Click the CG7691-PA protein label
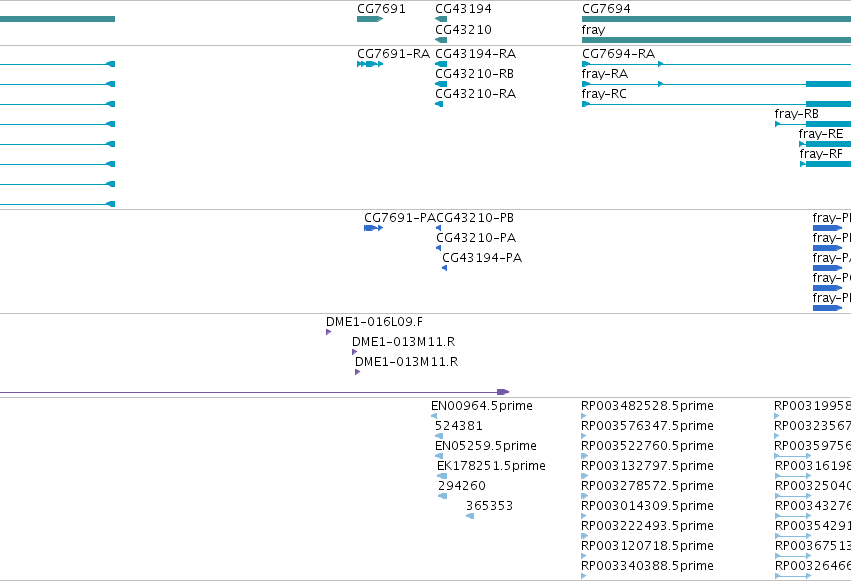 400,218
